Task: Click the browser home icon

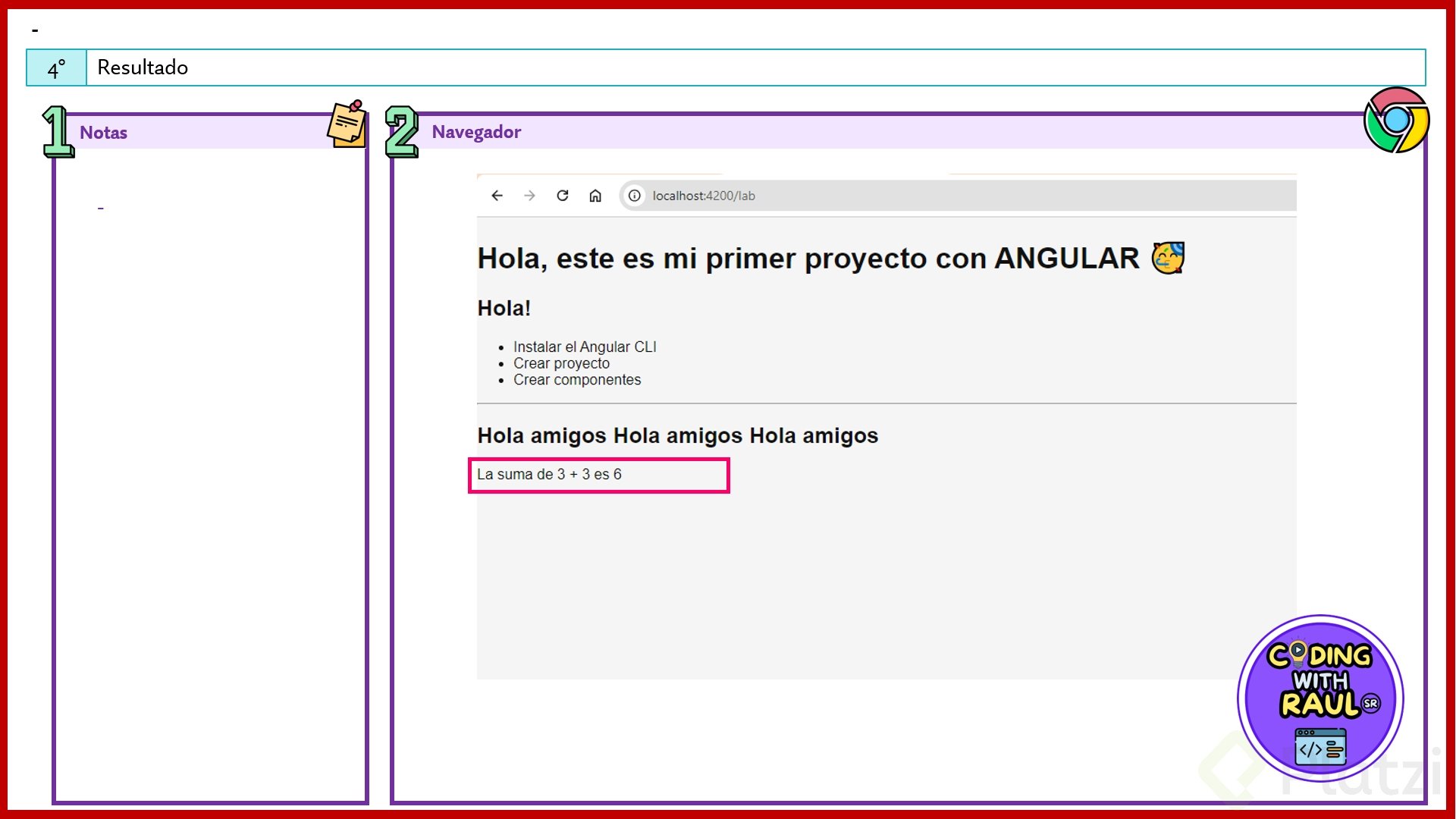Action: click(x=595, y=196)
